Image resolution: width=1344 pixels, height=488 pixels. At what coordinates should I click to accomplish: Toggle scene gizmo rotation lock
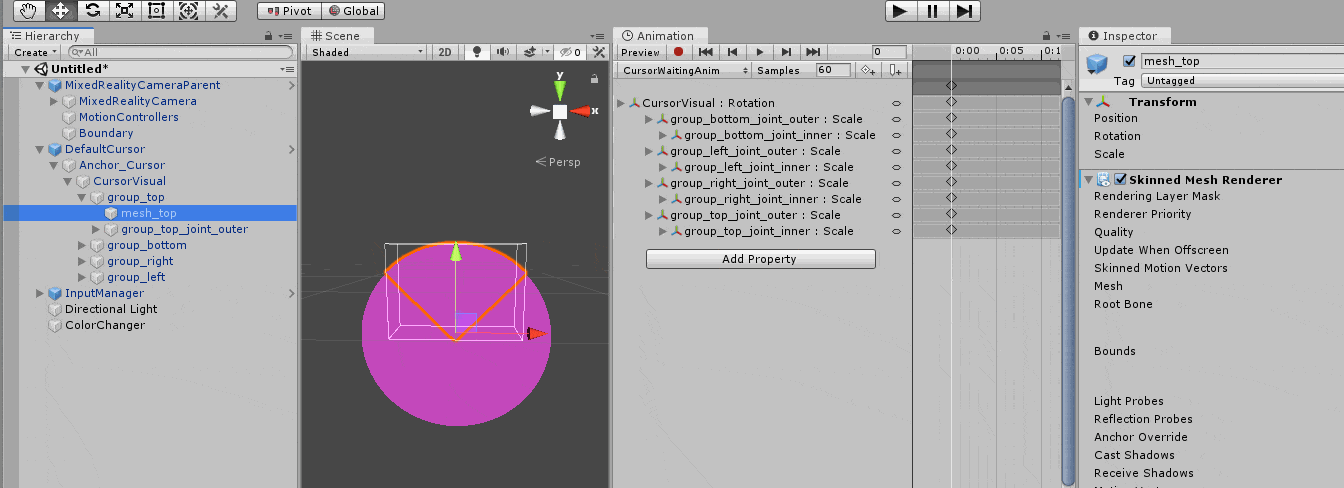pyautogui.click(x=595, y=79)
